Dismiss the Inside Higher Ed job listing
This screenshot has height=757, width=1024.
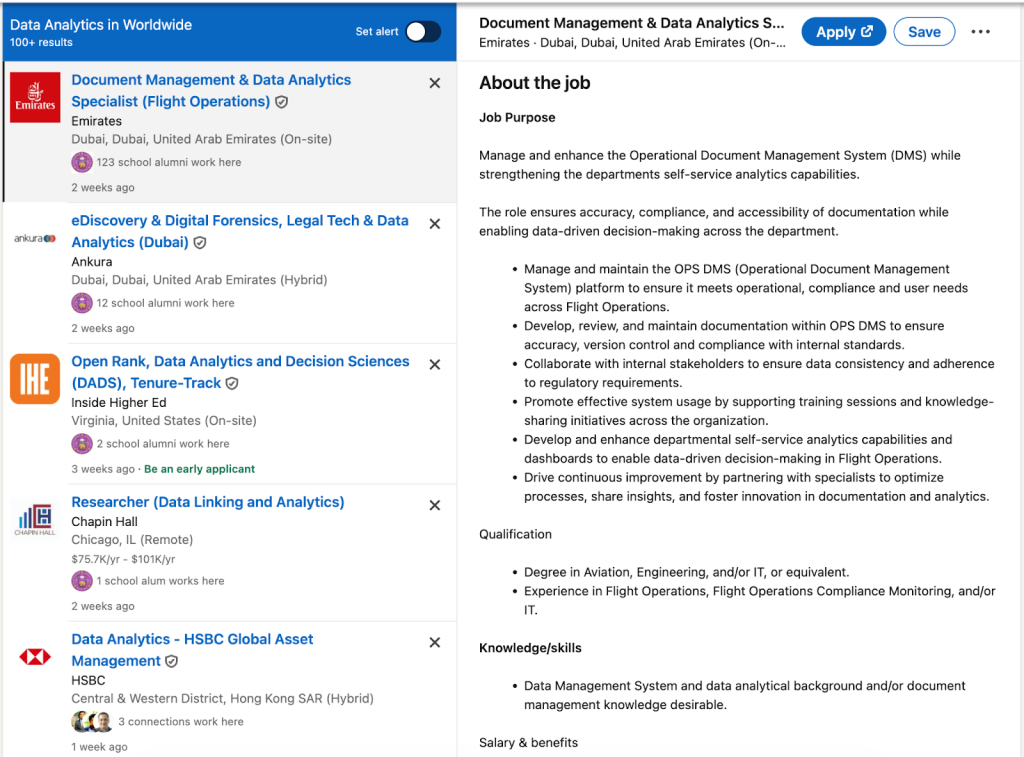434,365
